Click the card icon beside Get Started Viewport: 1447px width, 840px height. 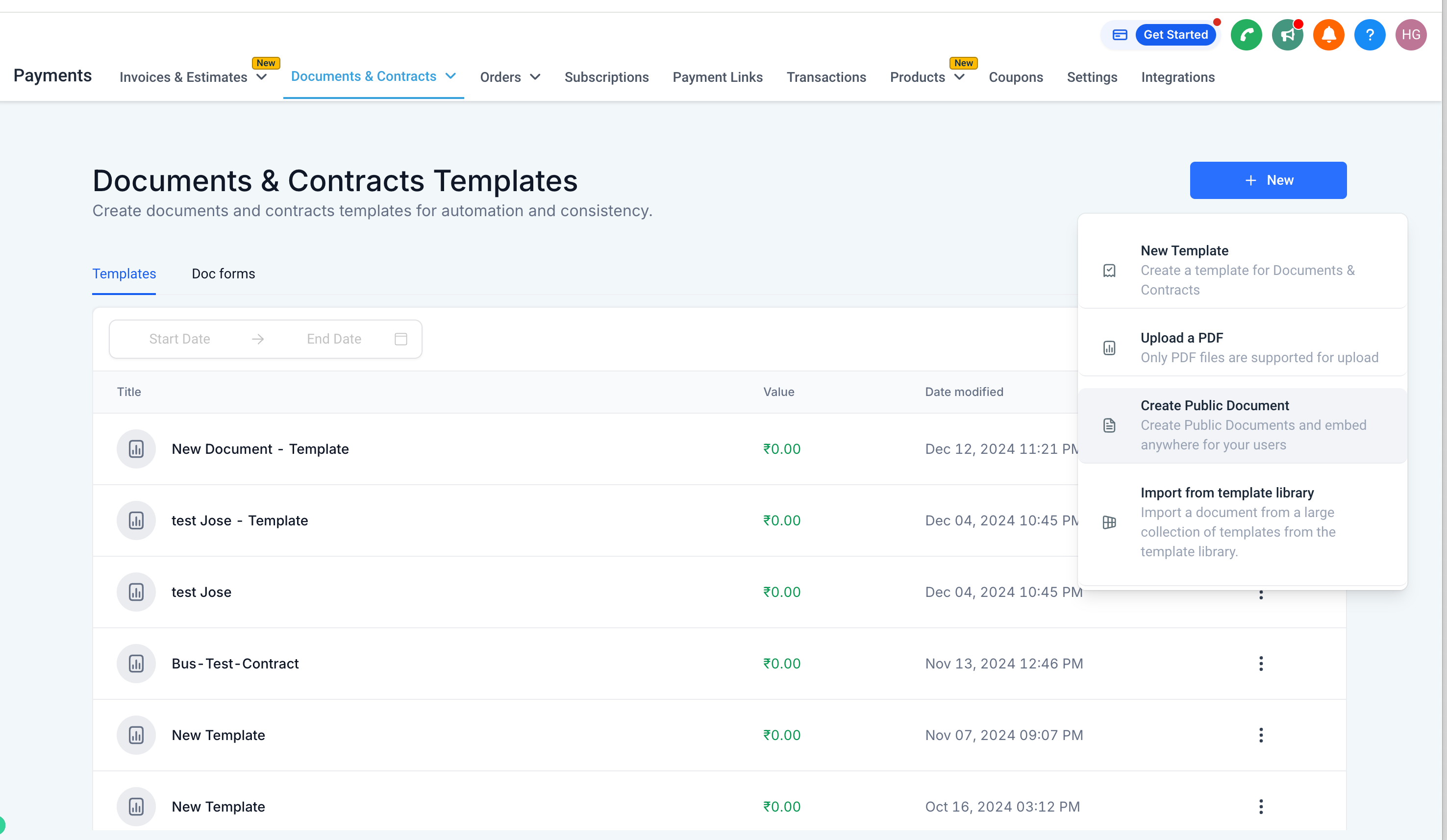(x=1120, y=34)
